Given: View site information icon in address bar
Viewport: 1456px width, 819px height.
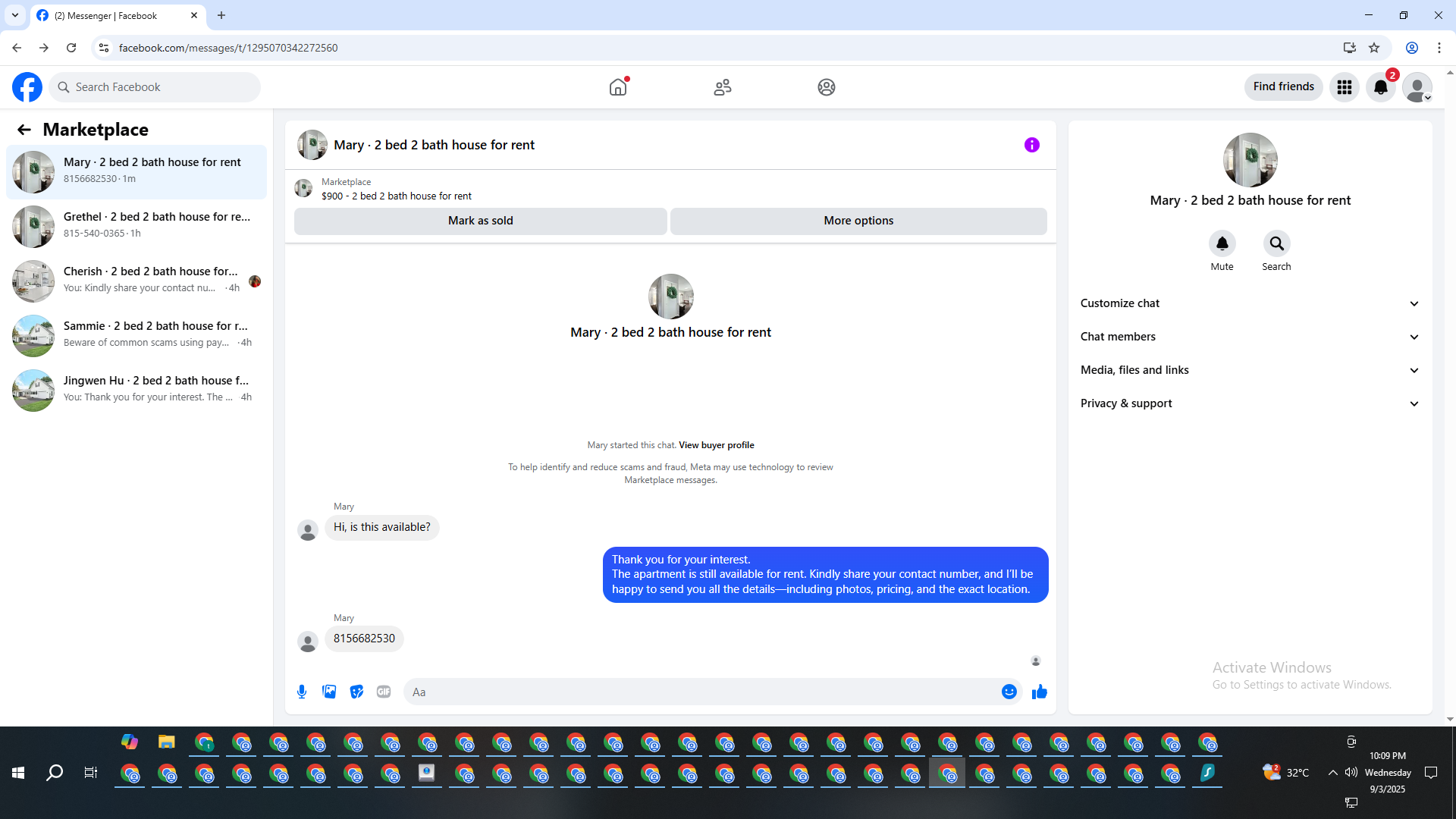Looking at the screenshot, I should (x=104, y=48).
